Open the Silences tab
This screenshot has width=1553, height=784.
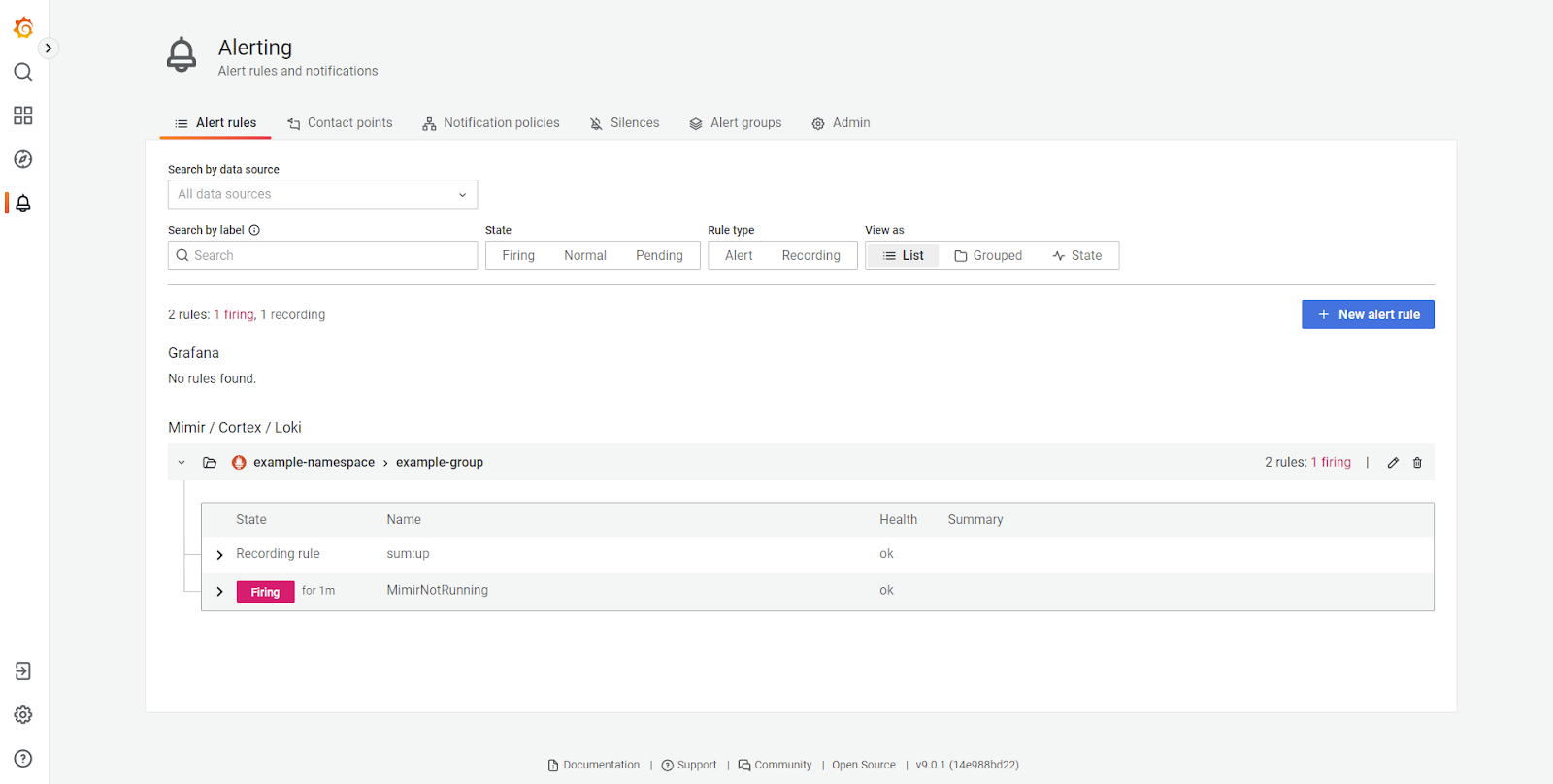coord(624,123)
